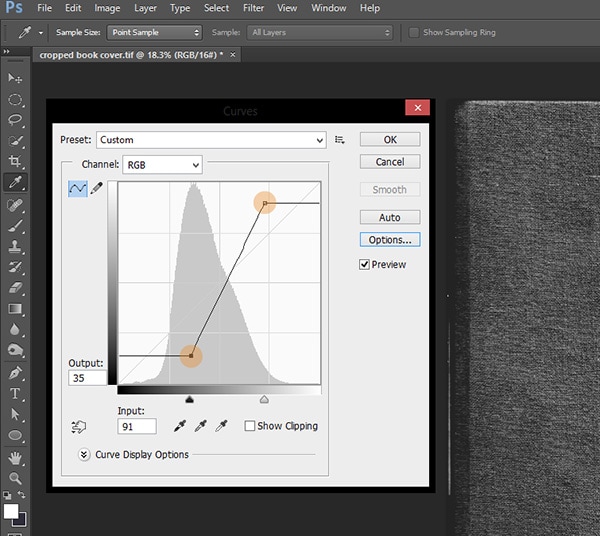Select the Lasso tool

15,120
